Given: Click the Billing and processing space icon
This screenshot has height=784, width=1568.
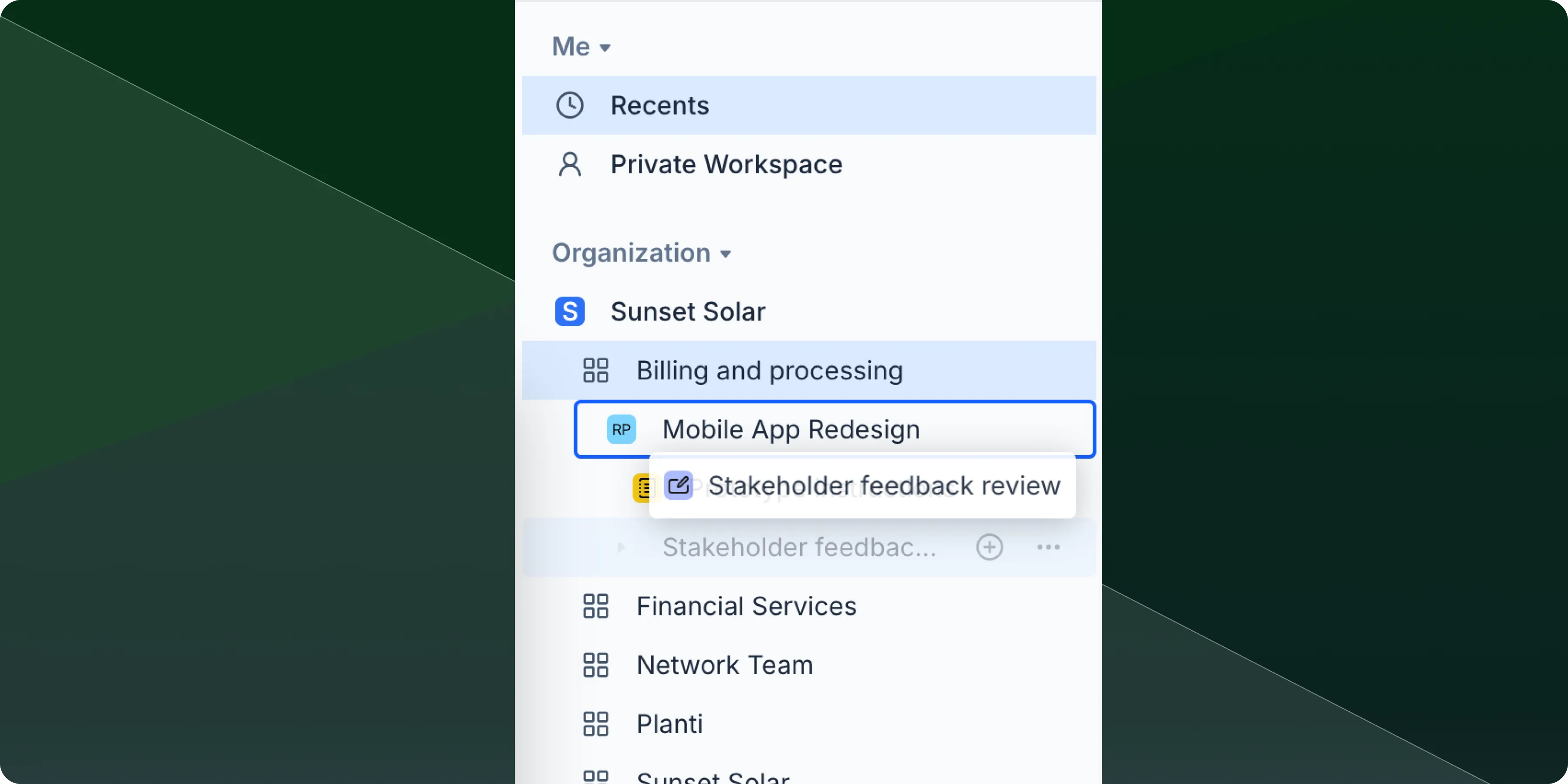Looking at the screenshot, I should pos(595,370).
